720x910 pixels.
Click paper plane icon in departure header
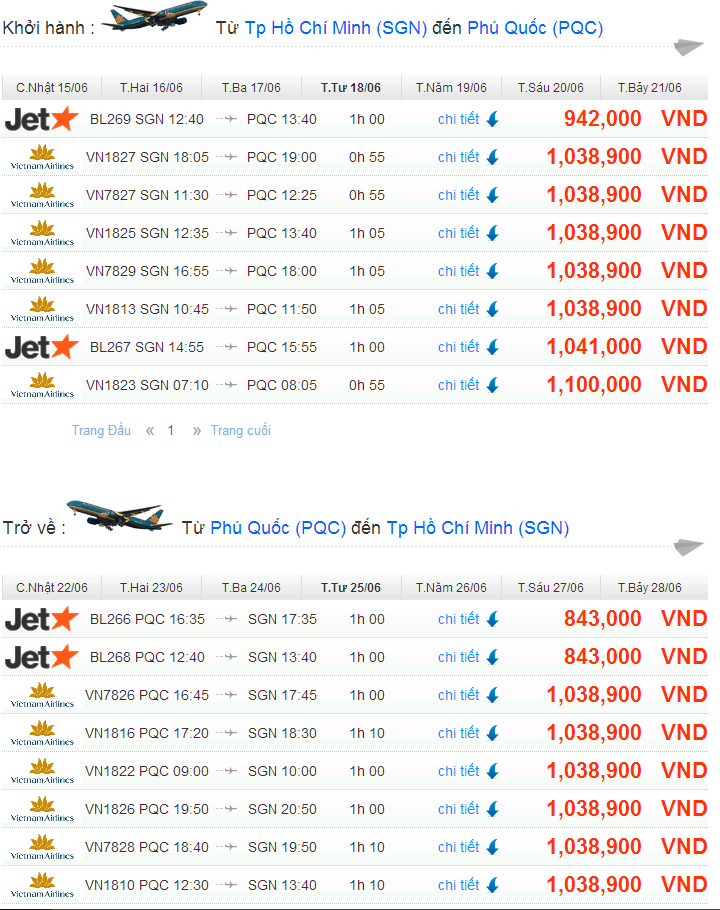(x=689, y=47)
